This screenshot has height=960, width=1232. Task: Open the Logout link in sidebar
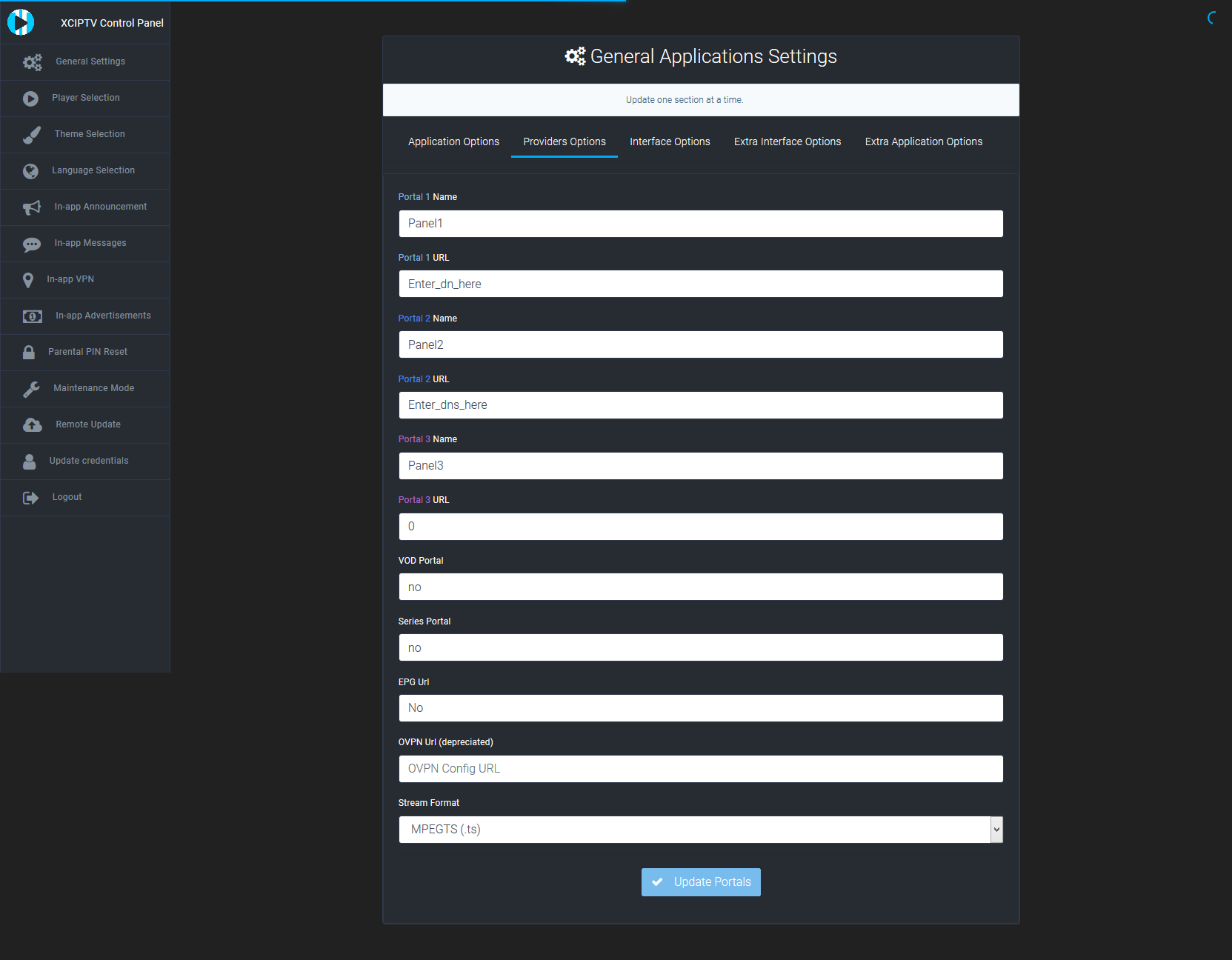tap(67, 497)
